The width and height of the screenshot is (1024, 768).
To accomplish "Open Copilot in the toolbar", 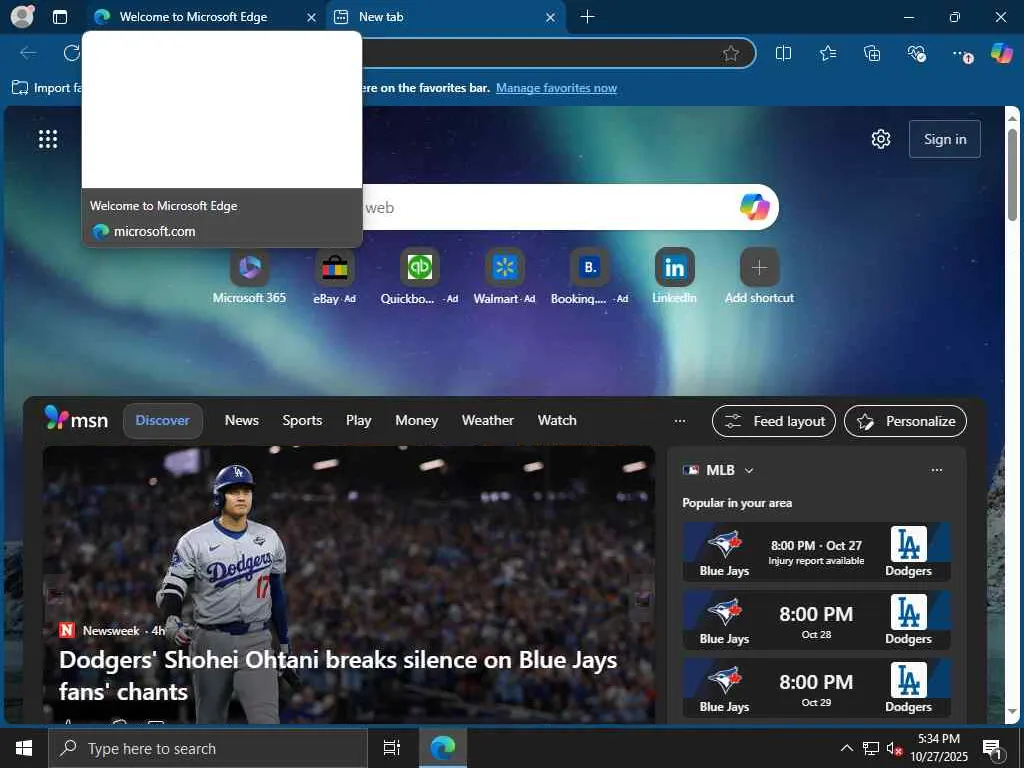I will tap(1001, 53).
